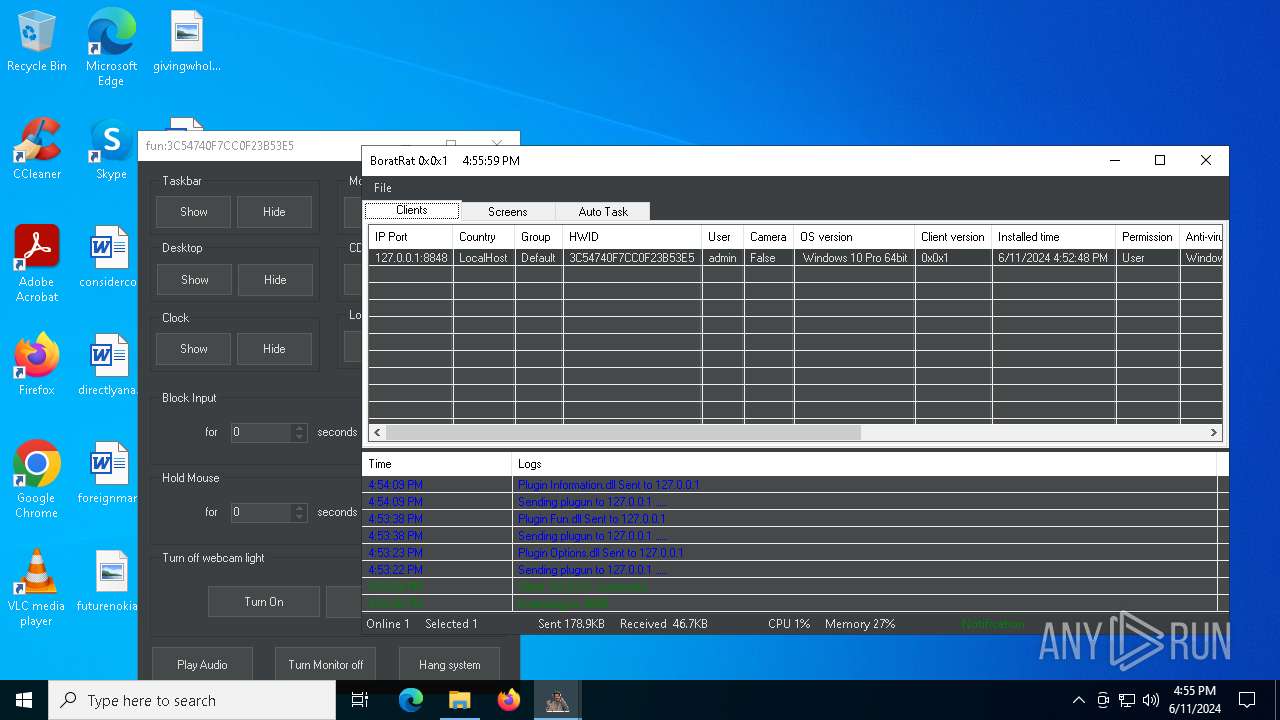1280x720 pixels.
Task: Open network status tray icon
Action: (x=1127, y=700)
